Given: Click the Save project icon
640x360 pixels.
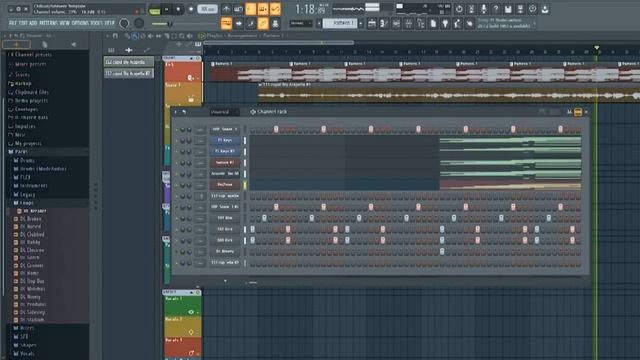Looking at the screenshot, I should coord(508,9).
